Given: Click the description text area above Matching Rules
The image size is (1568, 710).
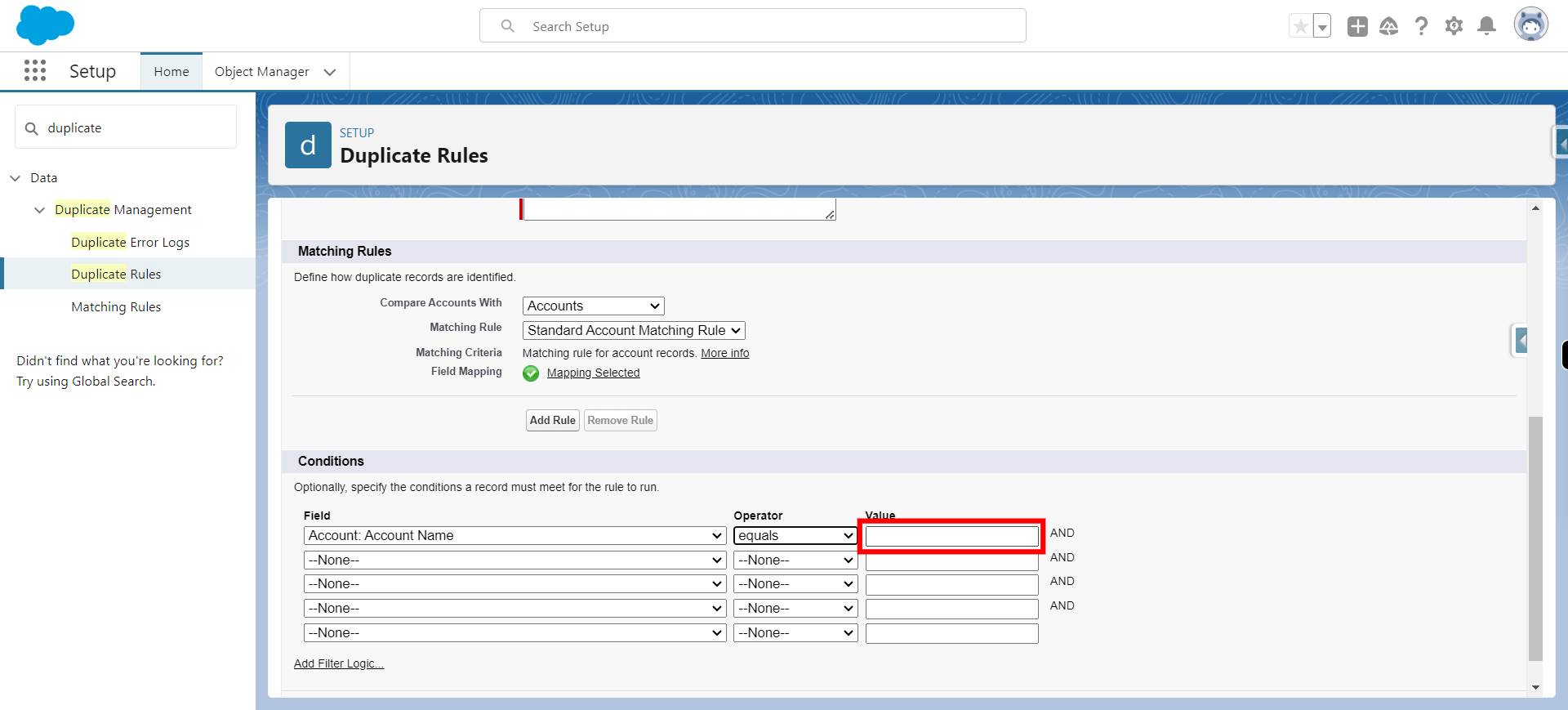Looking at the screenshot, I should click(x=679, y=209).
